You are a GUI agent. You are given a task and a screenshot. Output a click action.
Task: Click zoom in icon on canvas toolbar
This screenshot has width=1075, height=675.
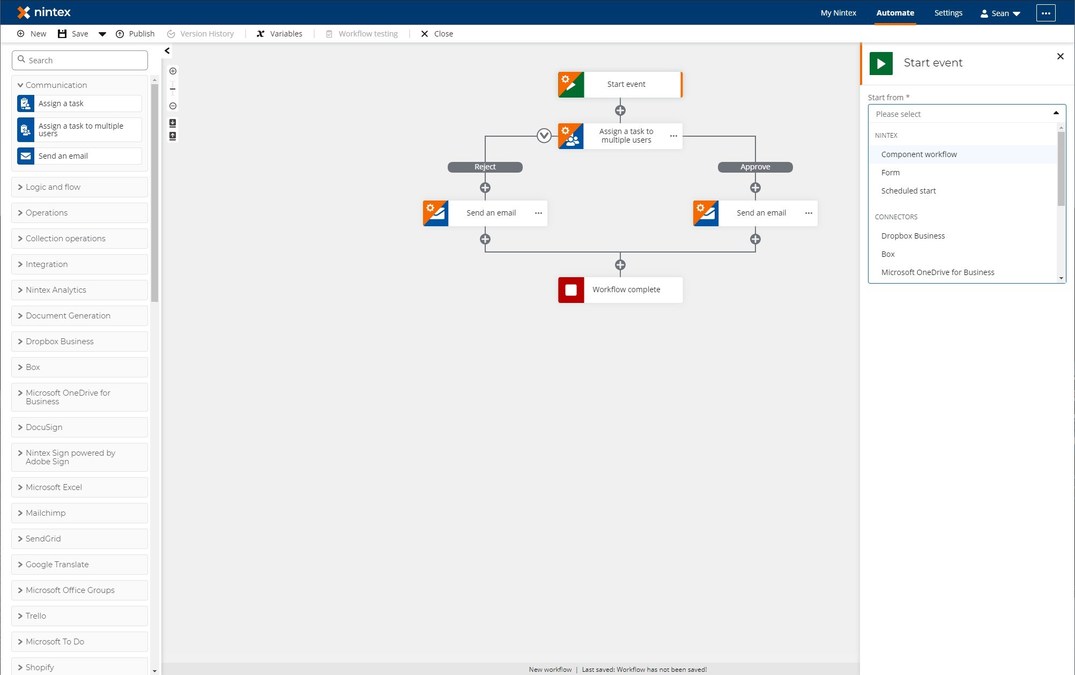(173, 71)
